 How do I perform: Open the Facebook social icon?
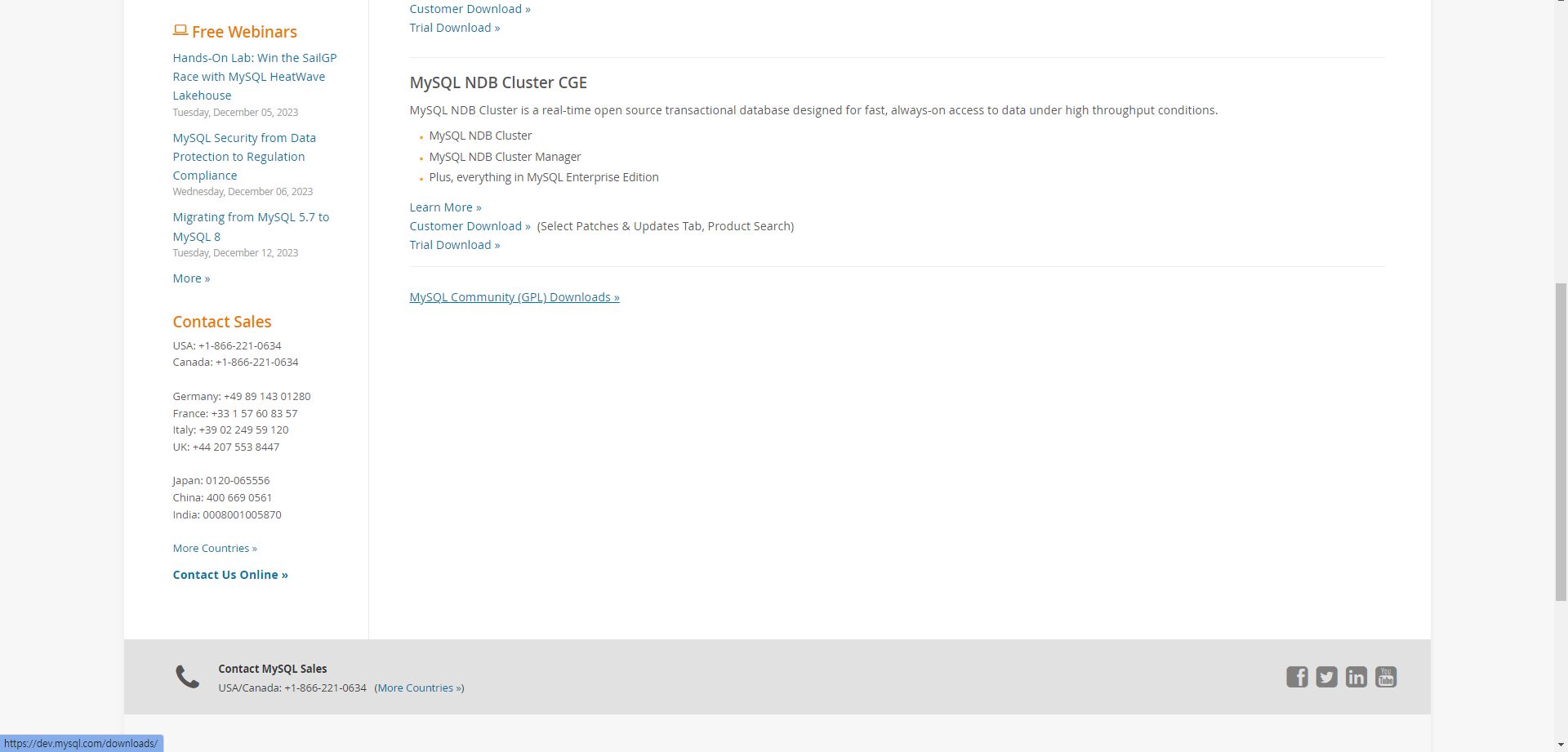coord(1297,677)
